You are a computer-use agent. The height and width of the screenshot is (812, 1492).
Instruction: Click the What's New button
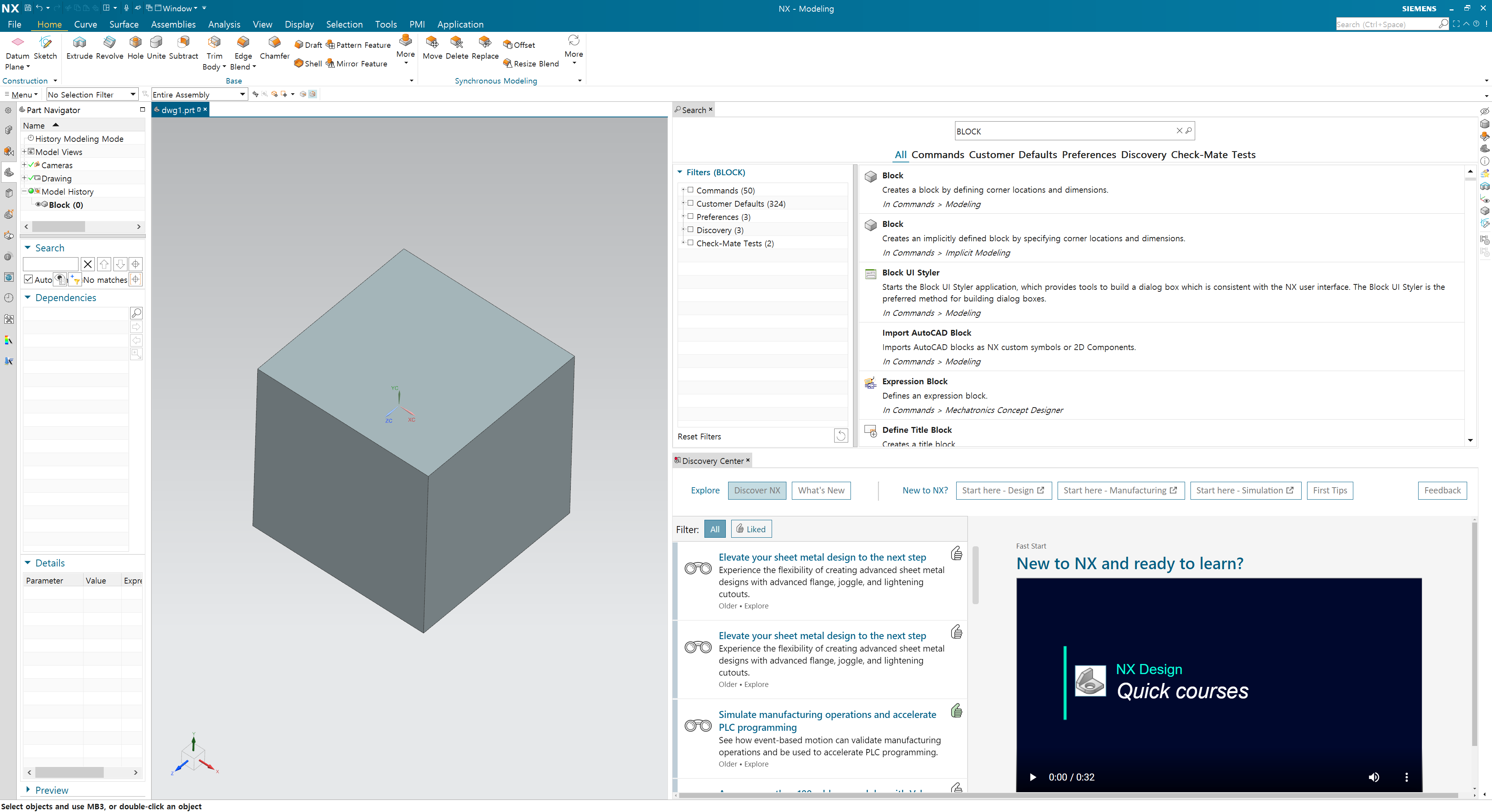click(x=821, y=490)
